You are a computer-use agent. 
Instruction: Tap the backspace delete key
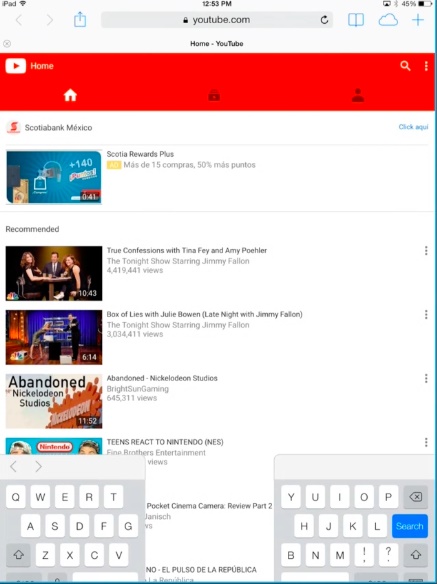(415, 497)
